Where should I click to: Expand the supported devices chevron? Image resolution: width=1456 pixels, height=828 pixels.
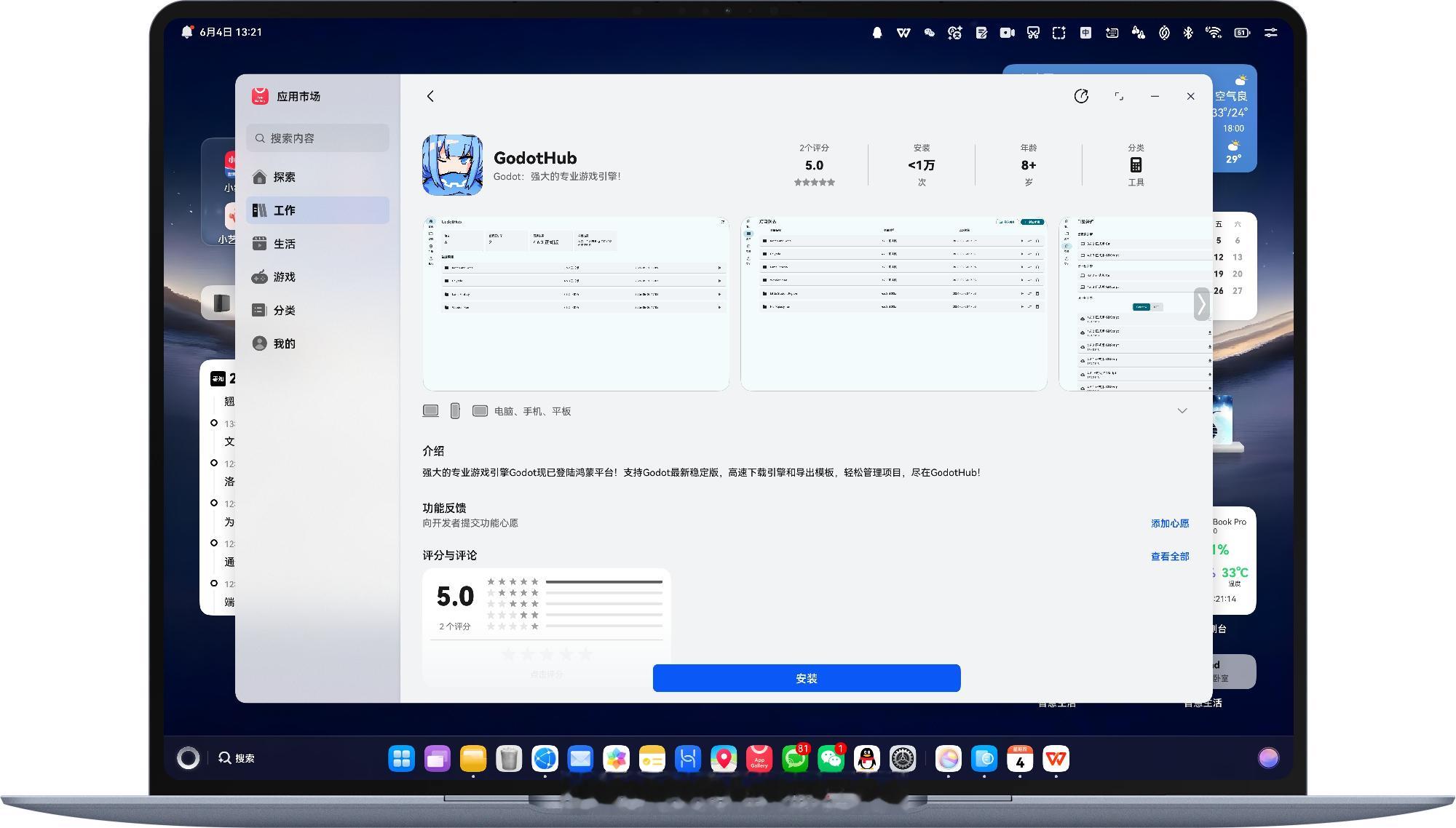point(1182,411)
